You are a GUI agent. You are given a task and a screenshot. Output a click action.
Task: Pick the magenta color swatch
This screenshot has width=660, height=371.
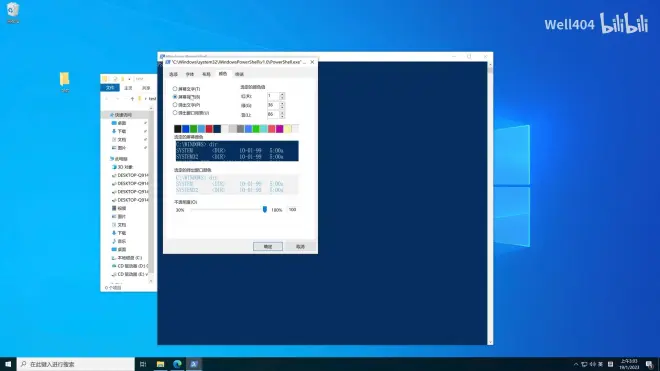tap(279, 129)
